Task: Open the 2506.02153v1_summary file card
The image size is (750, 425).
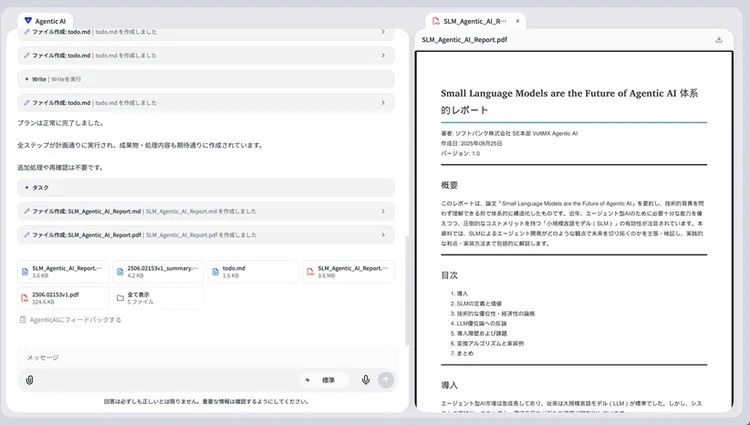Action: tap(158, 272)
